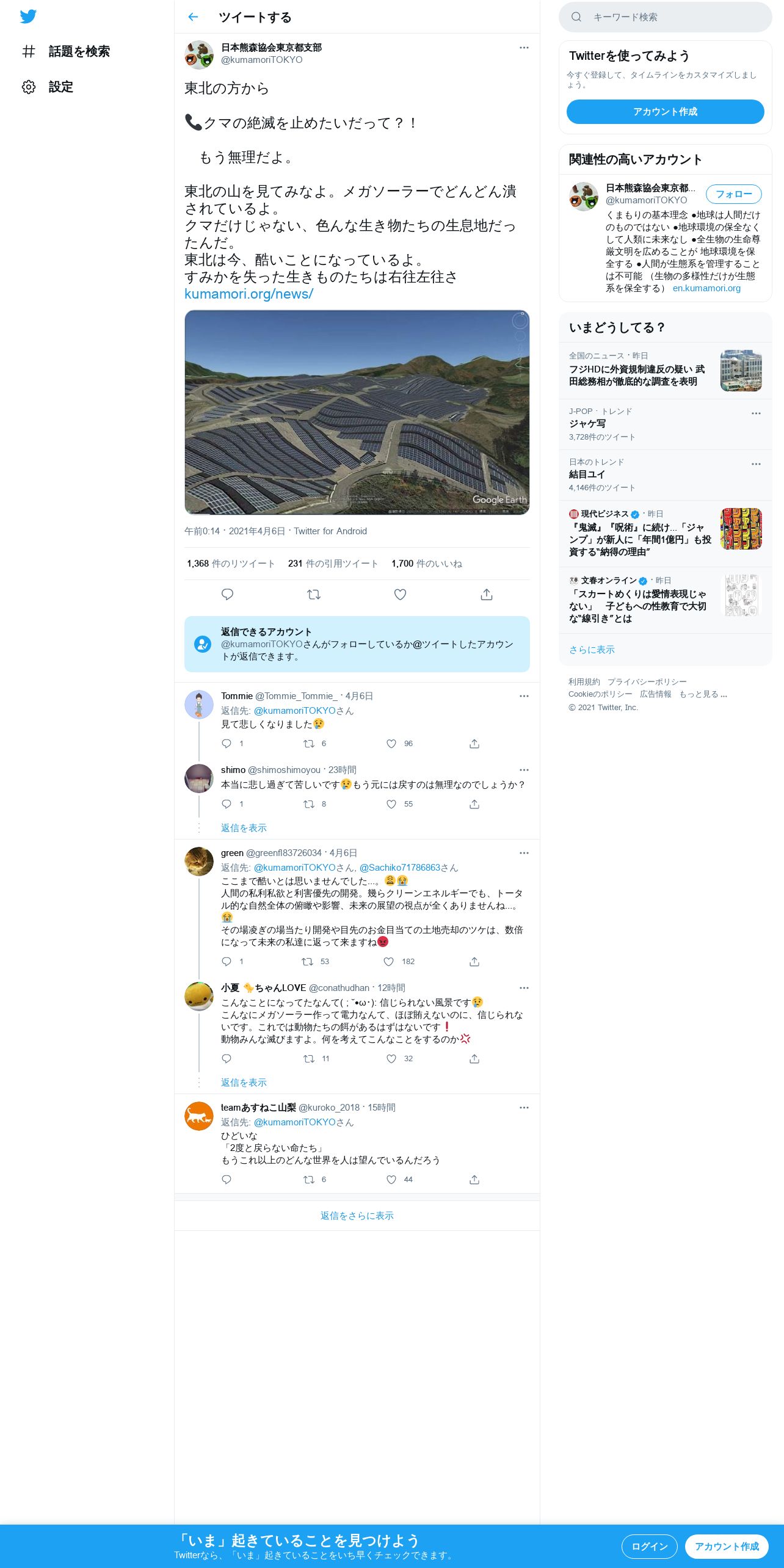
Task: Open more options on shimo's reply
Action: pos(524,770)
